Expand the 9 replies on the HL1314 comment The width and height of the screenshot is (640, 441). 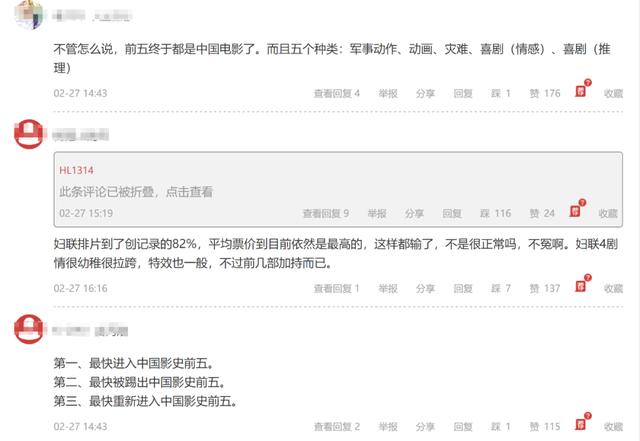click(x=326, y=213)
